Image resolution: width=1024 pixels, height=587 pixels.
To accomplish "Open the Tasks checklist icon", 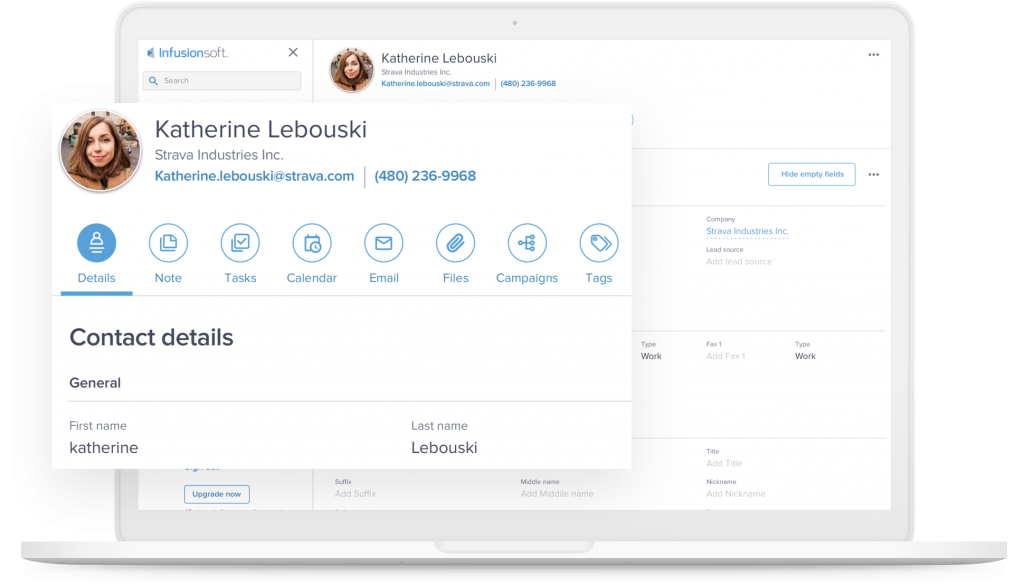I will pos(240,243).
